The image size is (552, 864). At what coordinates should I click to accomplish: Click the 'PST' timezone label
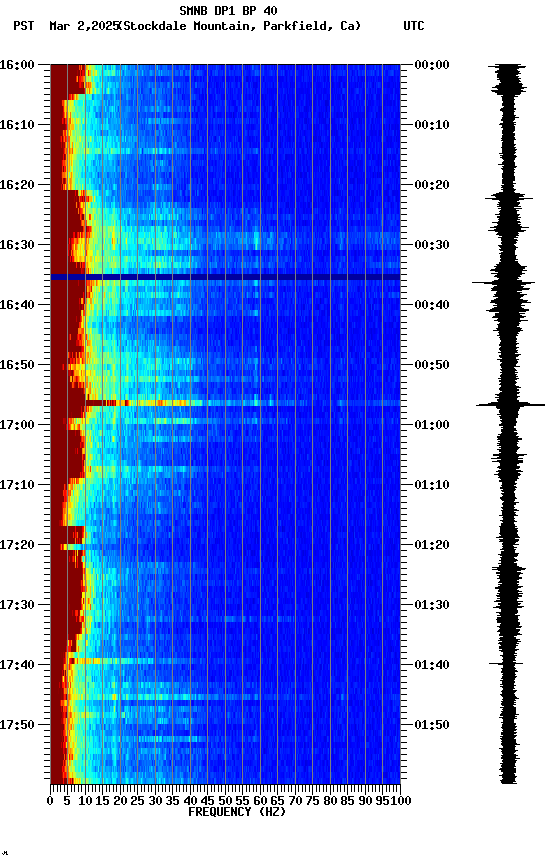pyautogui.click(x=24, y=26)
